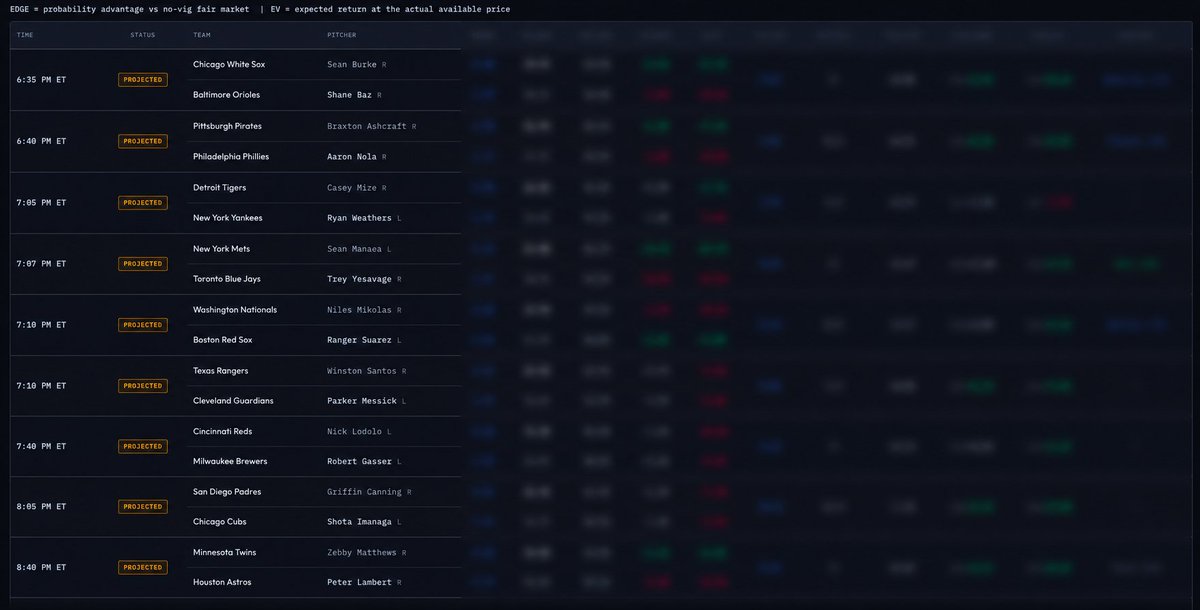Select pitcher Trey Yesavage

pyautogui.click(x=360, y=279)
